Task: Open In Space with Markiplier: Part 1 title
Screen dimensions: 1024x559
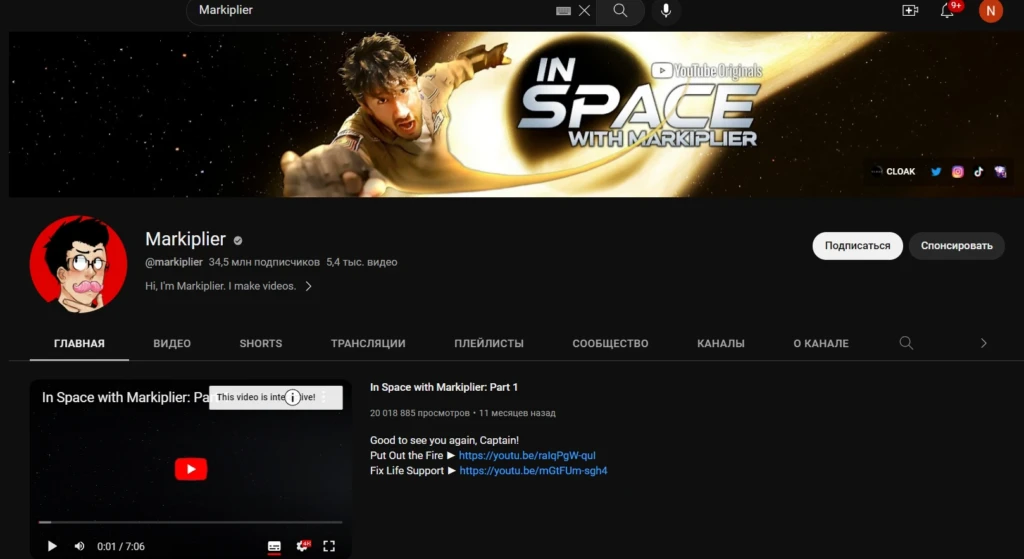Action: pyautogui.click(x=444, y=387)
